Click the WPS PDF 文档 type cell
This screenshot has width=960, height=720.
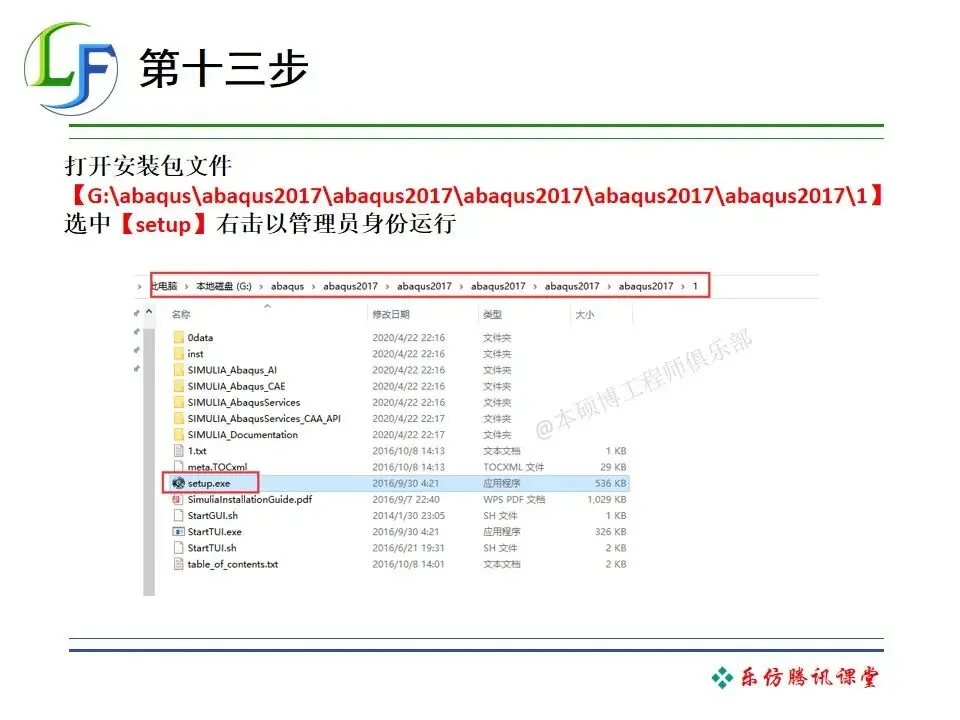[x=514, y=499]
